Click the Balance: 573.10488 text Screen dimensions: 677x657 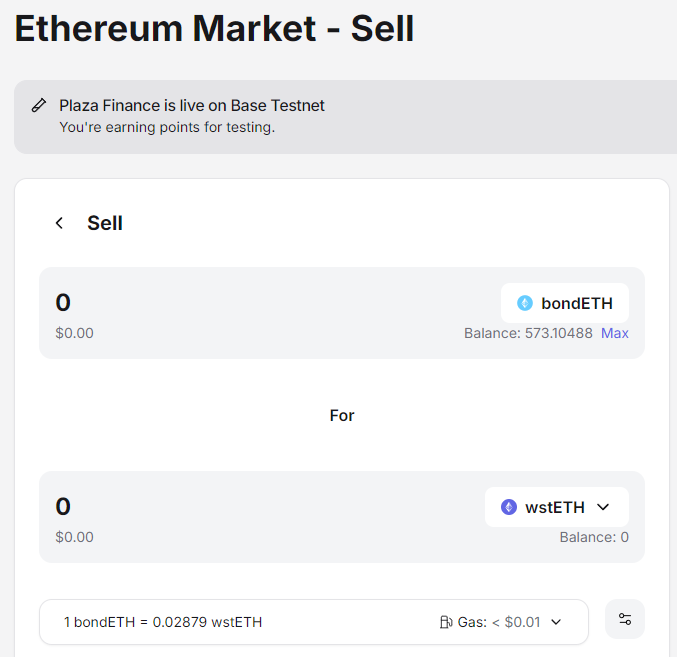[528, 333]
